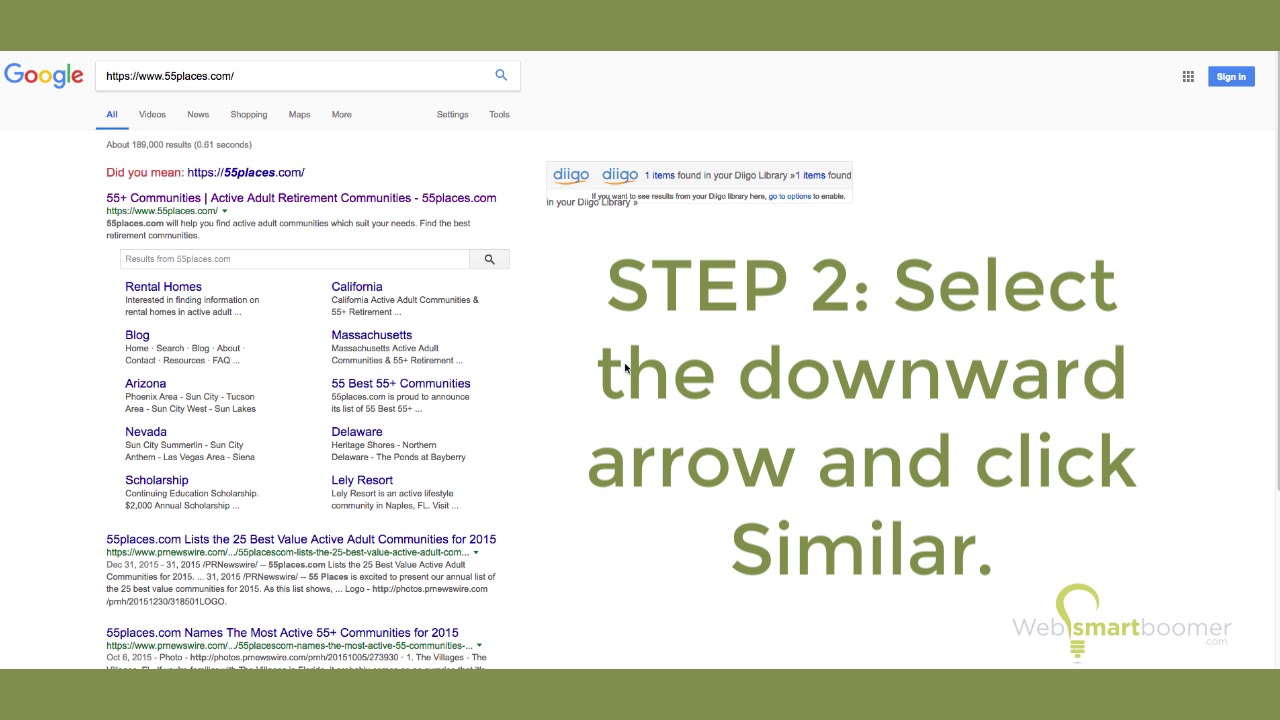Open the More search options menu
Screen dimensions: 1280x720
tap(341, 114)
